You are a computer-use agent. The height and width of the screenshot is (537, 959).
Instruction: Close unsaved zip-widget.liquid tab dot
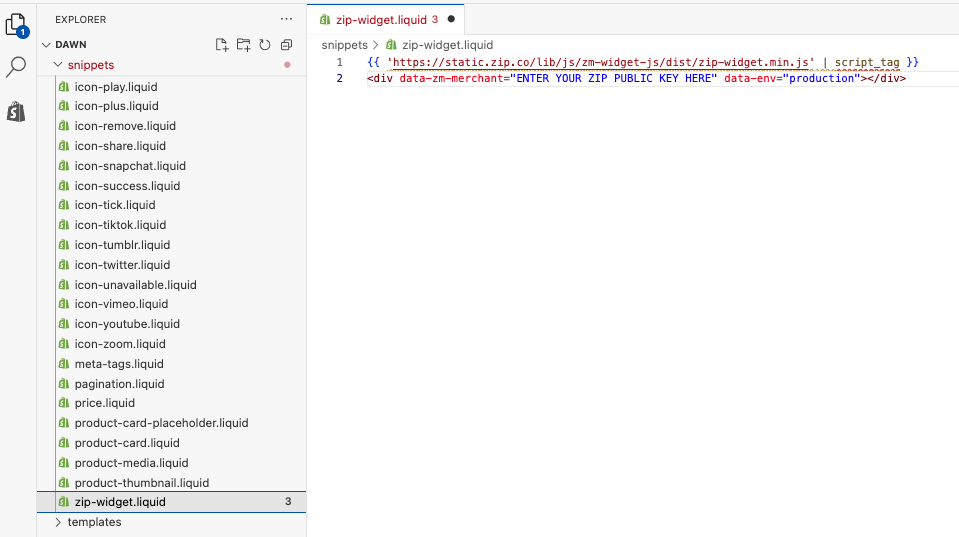coord(451,19)
